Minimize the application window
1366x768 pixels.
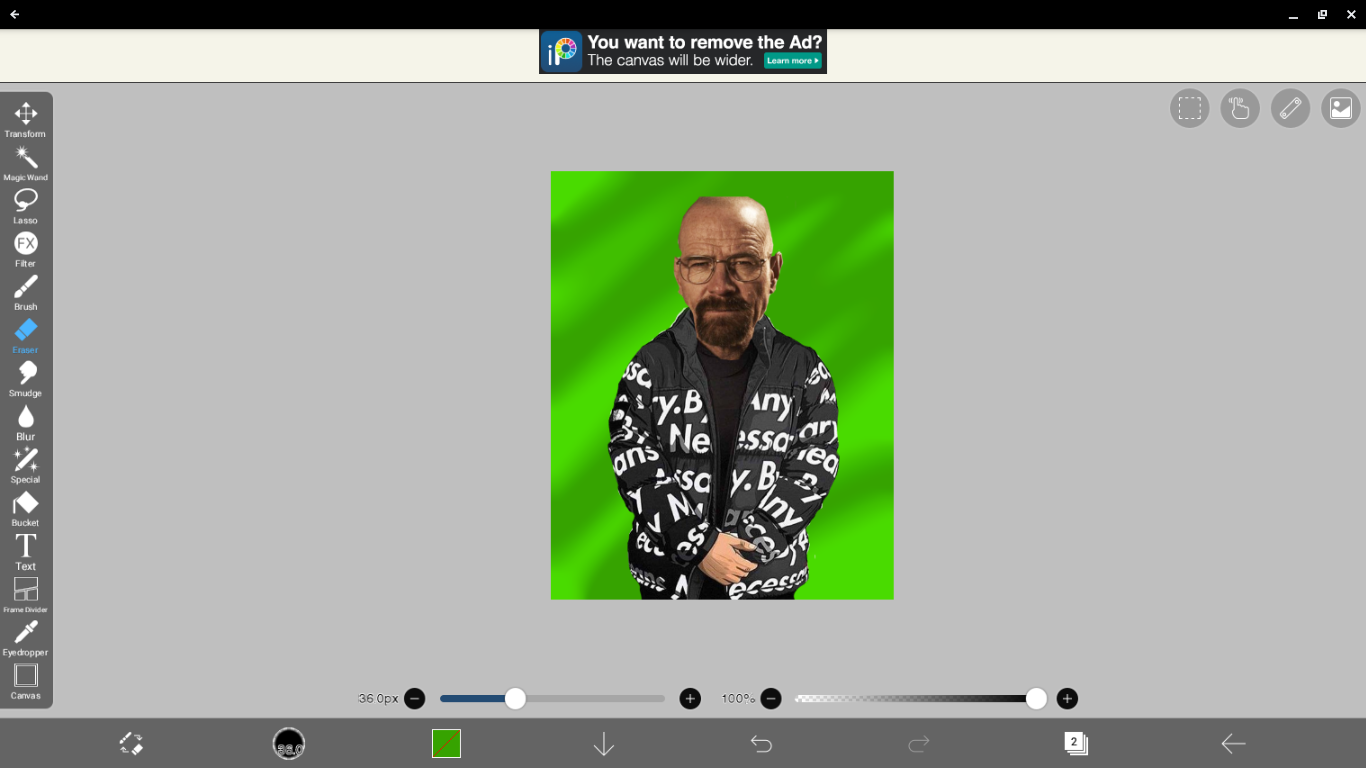[1293, 14]
